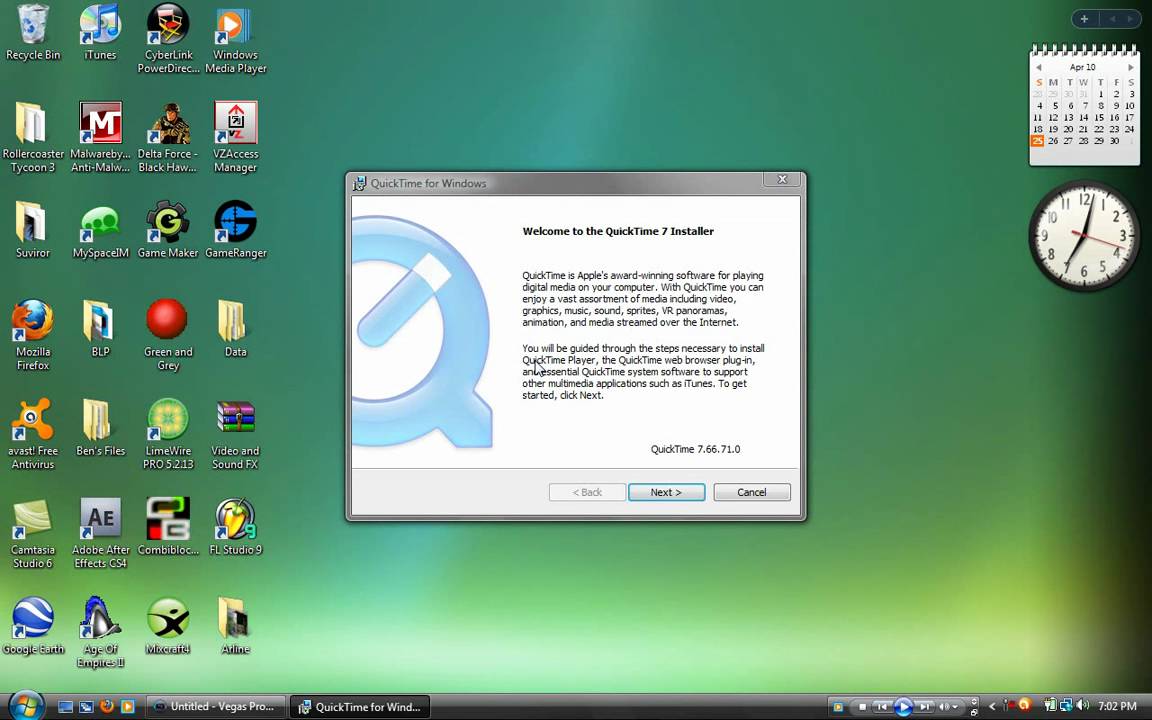This screenshot has width=1152, height=720.
Task: Cancel the QuickTime 7 installer
Action: coord(752,492)
